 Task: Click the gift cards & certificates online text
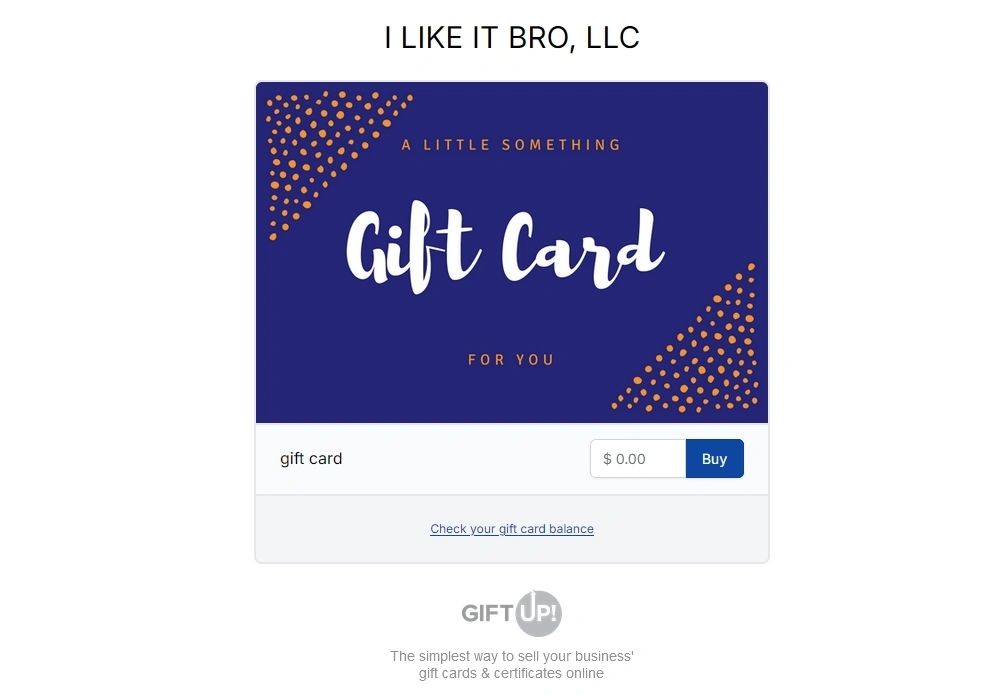click(512, 673)
